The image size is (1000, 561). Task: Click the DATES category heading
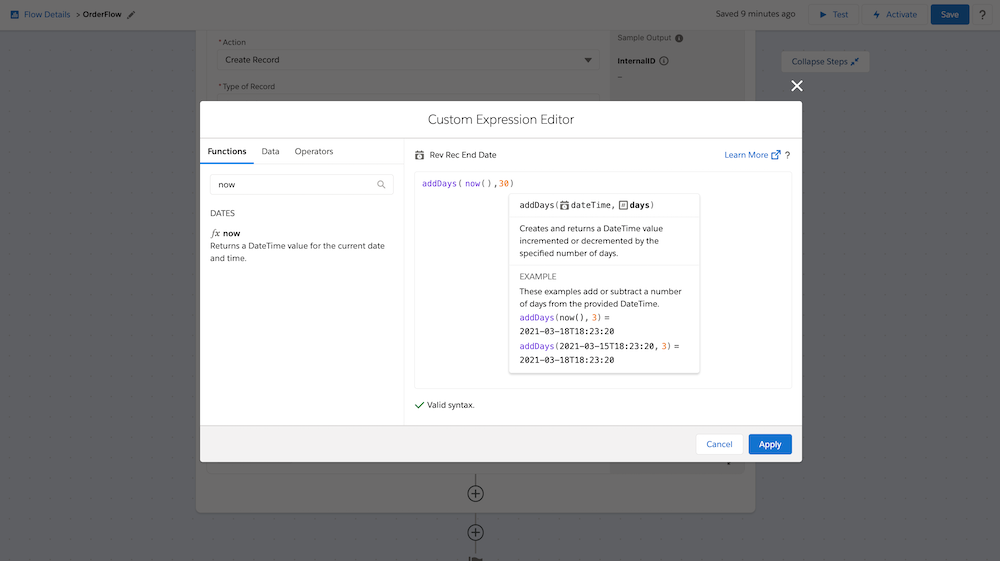pyautogui.click(x=223, y=213)
